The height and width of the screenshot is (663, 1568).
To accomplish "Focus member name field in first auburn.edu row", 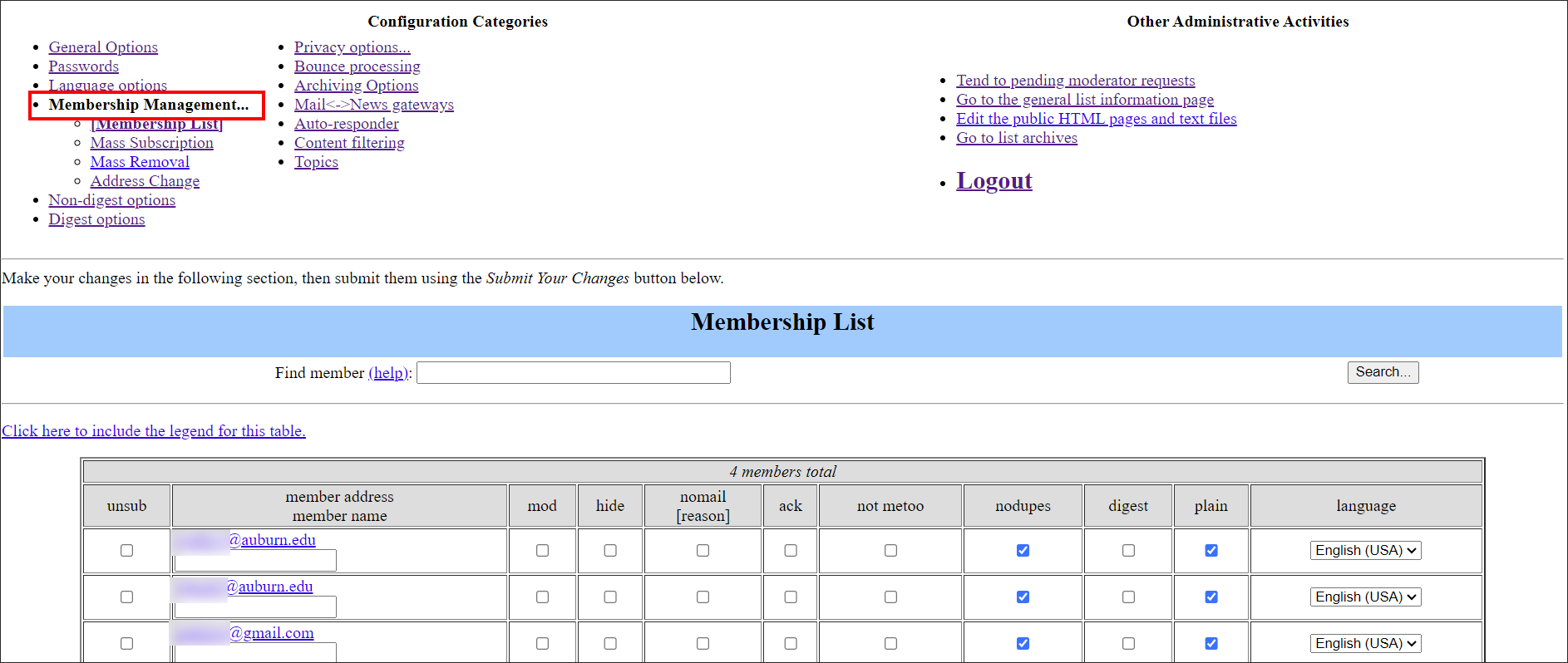I will tap(255, 561).
